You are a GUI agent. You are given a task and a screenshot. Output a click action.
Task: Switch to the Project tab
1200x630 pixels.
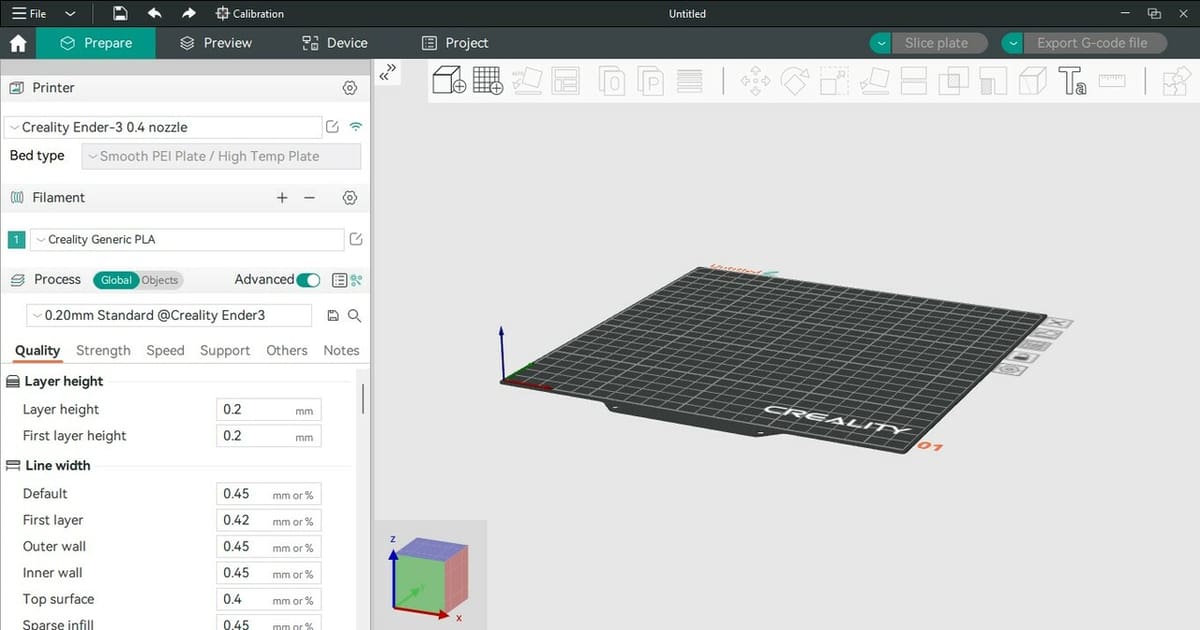(x=455, y=43)
